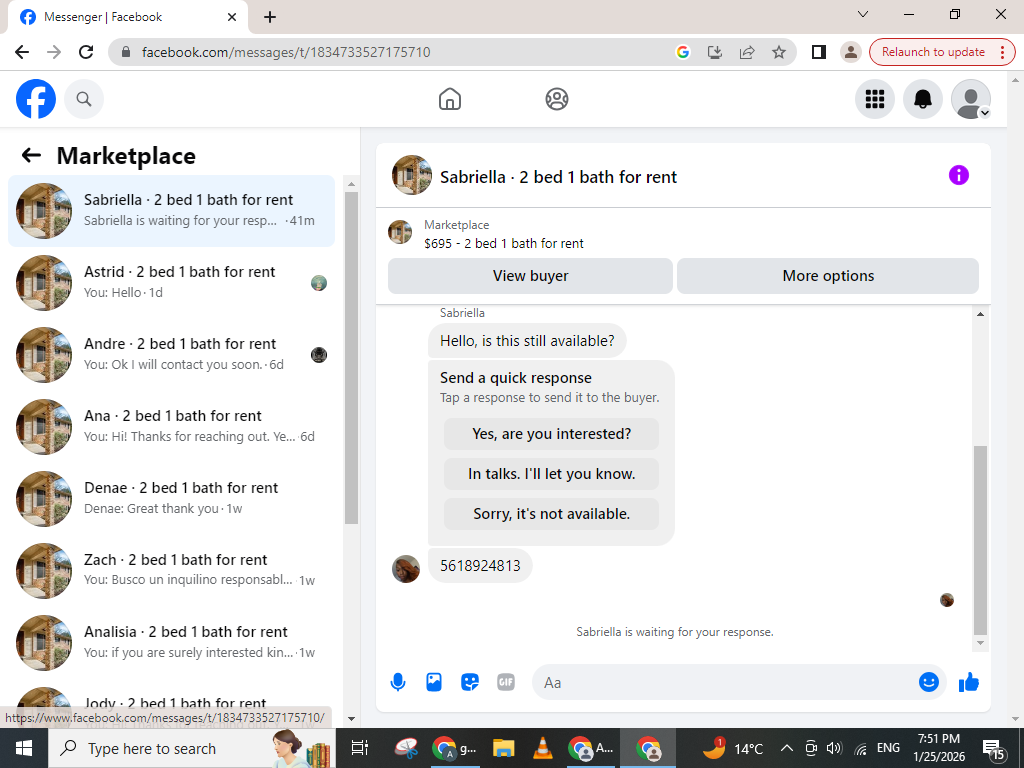
Task: Record a voice clip with microphone
Action: (x=398, y=682)
